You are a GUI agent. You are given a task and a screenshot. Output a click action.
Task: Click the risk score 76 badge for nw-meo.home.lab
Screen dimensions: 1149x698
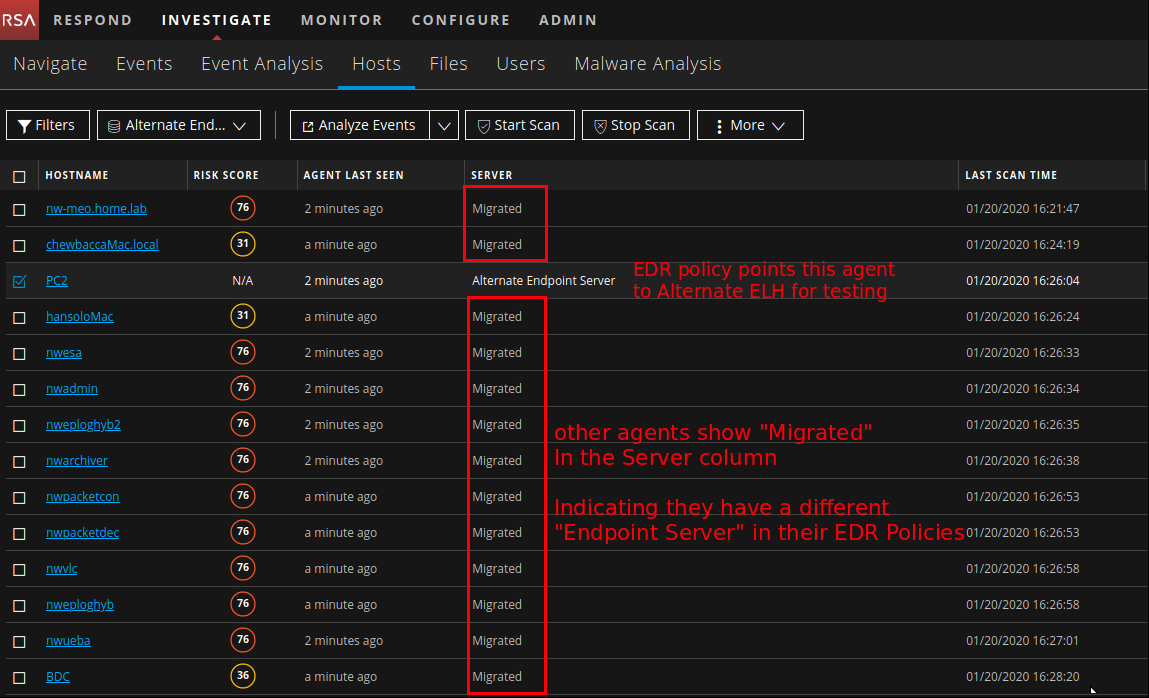click(x=242, y=209)
